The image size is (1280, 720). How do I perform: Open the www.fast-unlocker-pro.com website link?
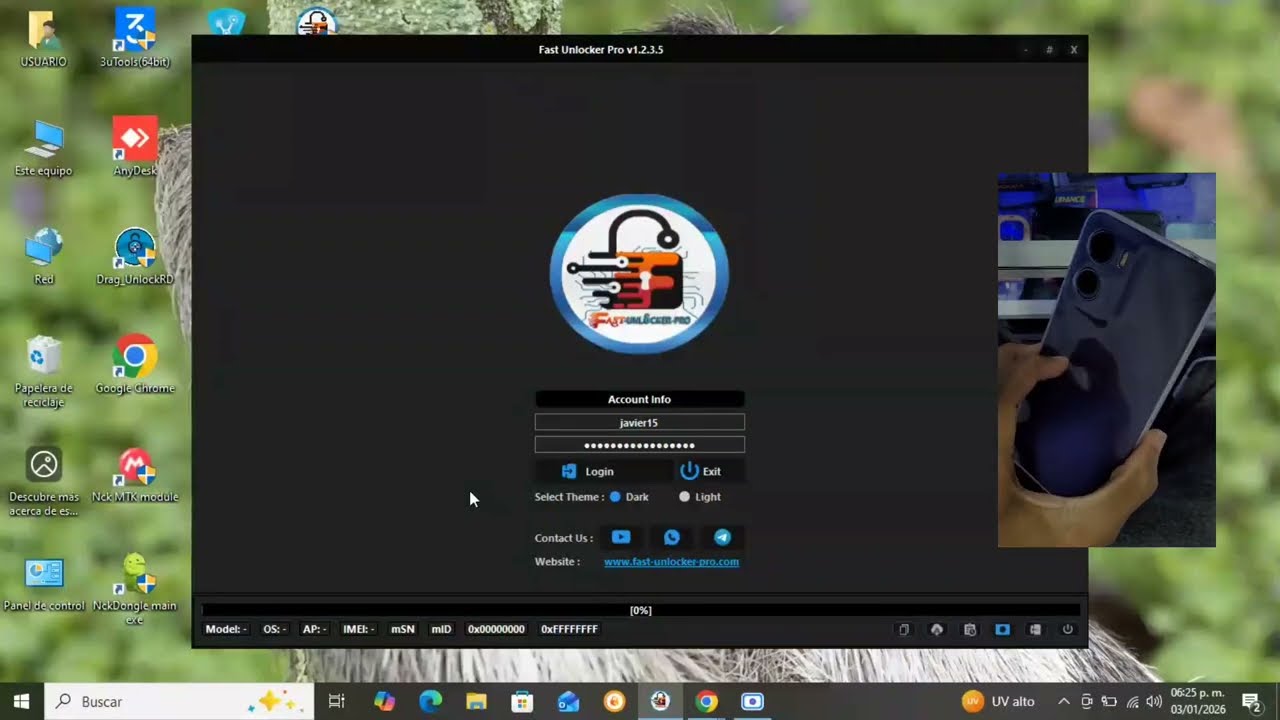point(671,562)
